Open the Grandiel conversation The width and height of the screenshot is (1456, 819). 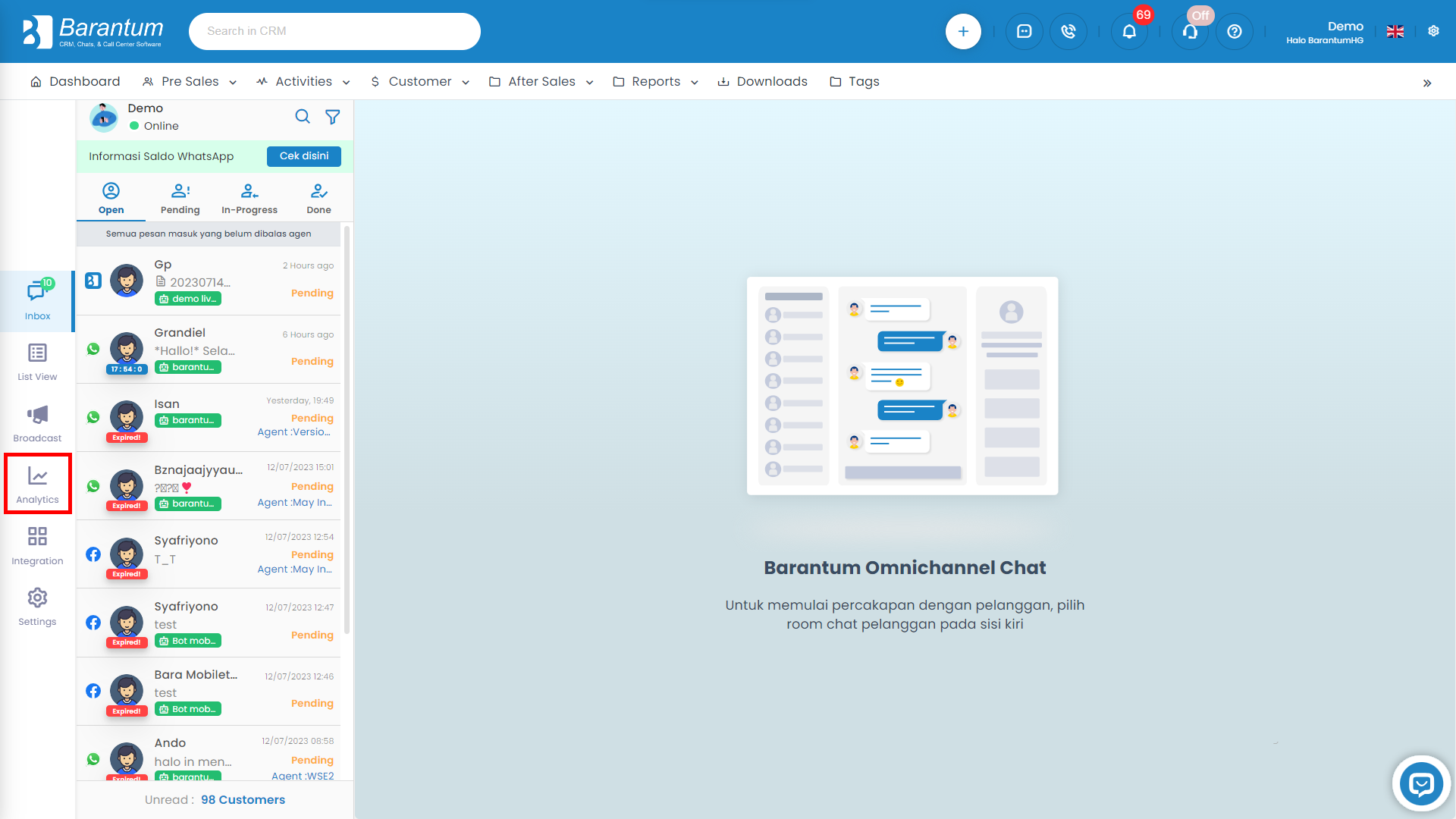[209, 350]
